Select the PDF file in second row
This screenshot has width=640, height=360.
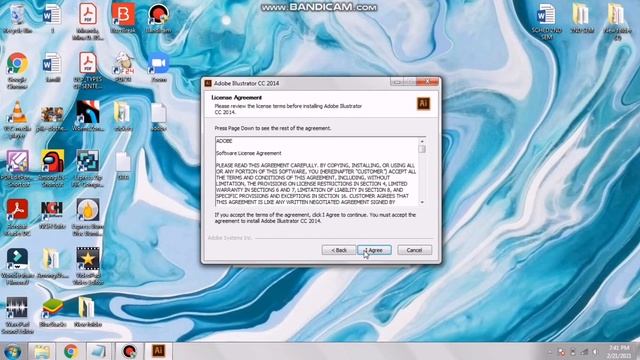tap(88, 70)
